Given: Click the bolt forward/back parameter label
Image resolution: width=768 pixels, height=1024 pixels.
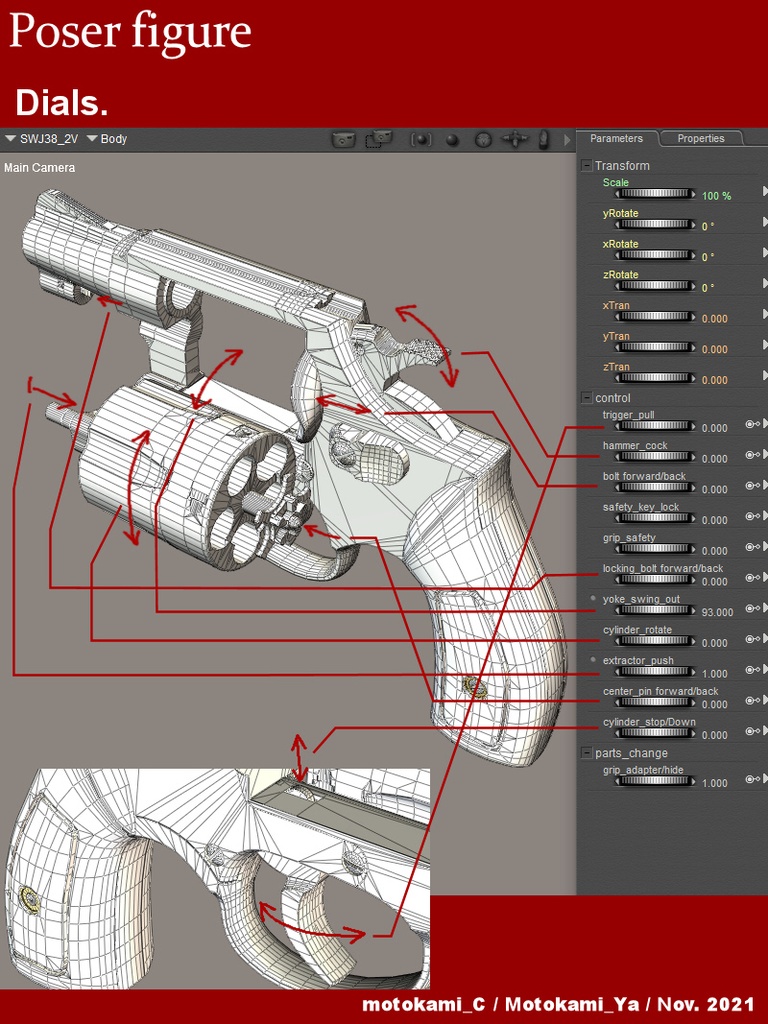Looking at the screenshot, I should click(644, 476).
